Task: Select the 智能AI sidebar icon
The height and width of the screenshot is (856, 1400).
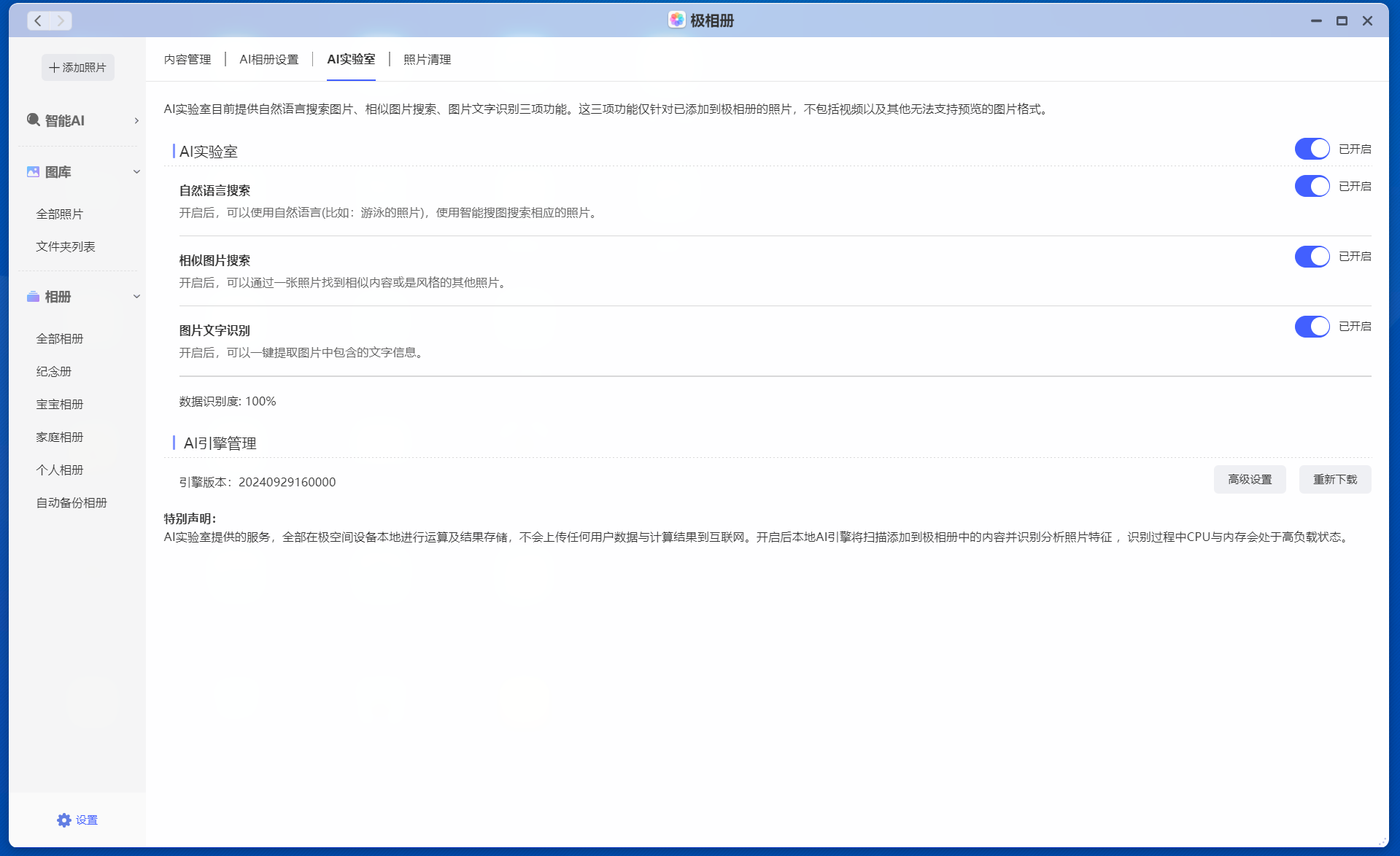Action: click(x=33, y=120)
